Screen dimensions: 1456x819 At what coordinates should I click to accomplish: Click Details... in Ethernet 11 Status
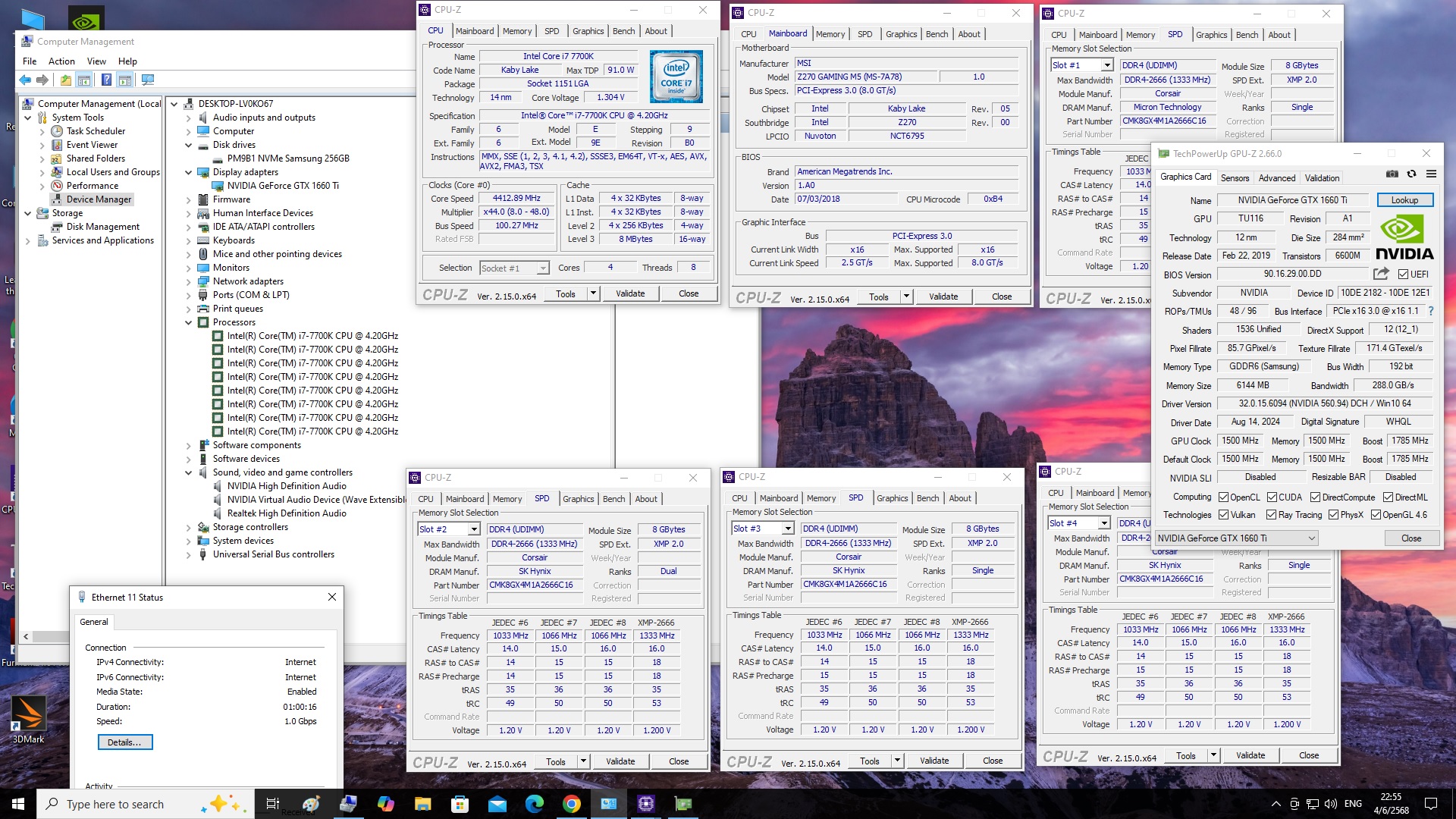point(125,742)
